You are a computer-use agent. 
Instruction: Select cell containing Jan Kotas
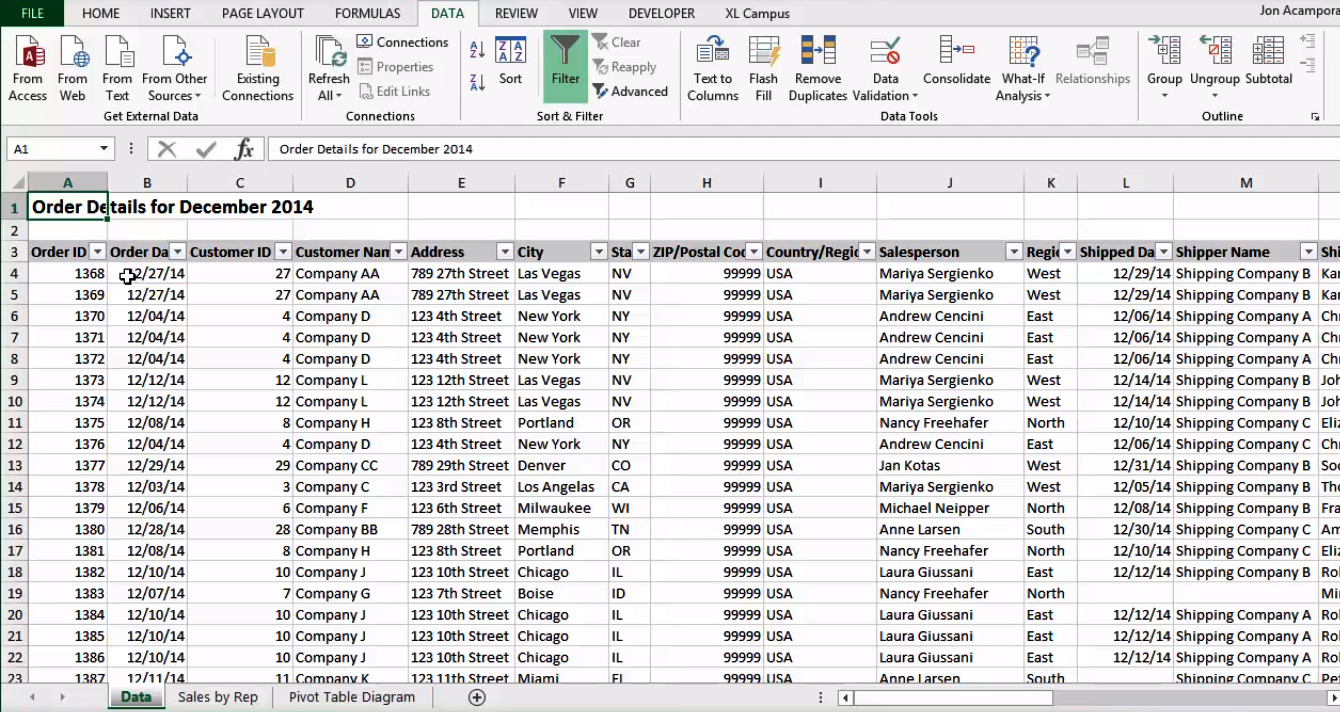950,465
